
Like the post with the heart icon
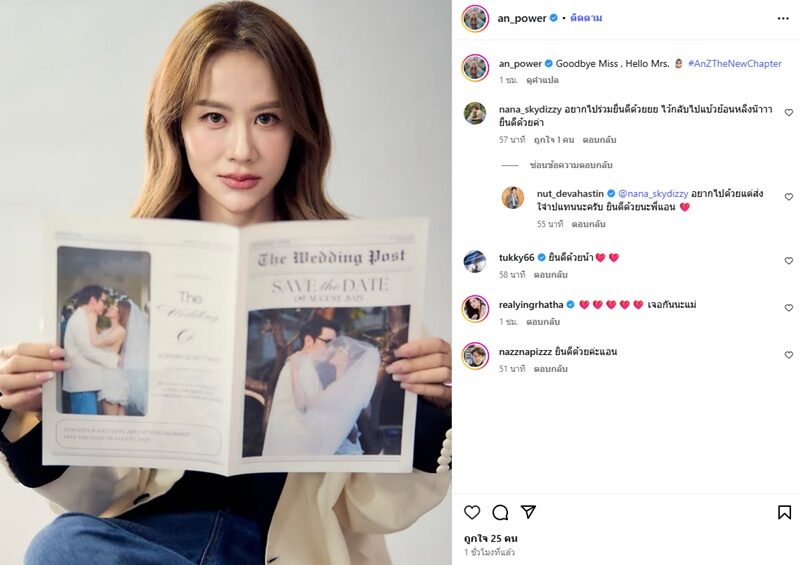click(x=472, y=512)
